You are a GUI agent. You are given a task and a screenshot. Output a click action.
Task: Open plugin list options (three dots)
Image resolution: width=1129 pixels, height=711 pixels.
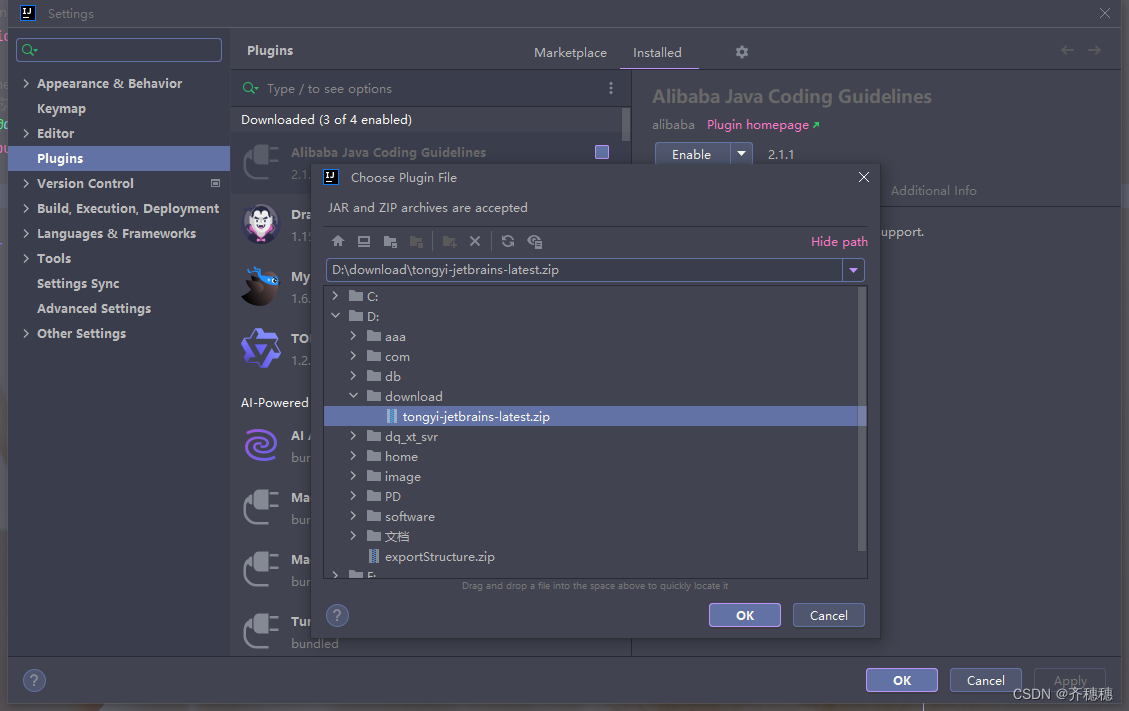coord(611,88)
